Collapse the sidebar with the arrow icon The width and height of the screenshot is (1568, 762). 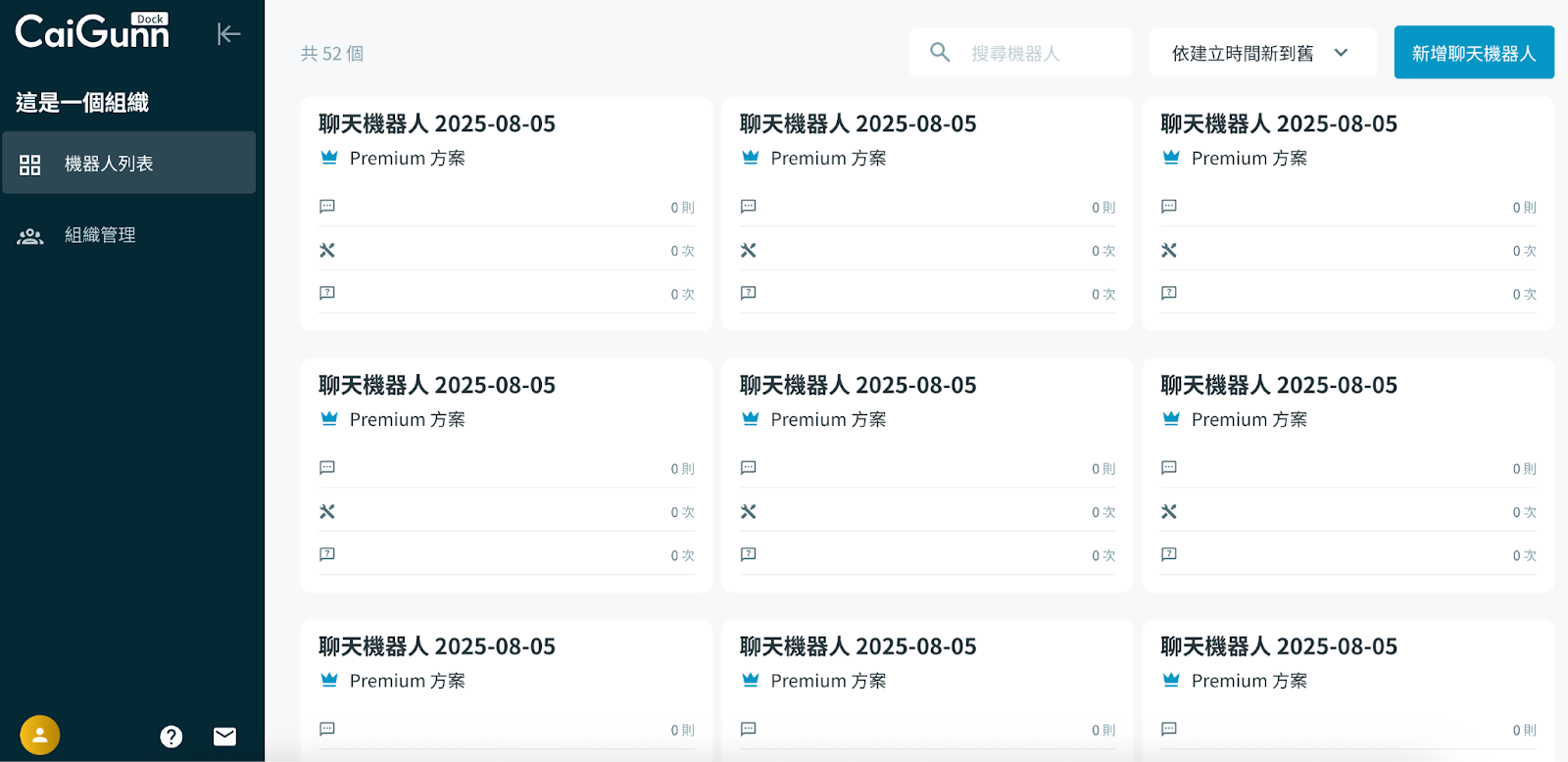coord(228,34)
